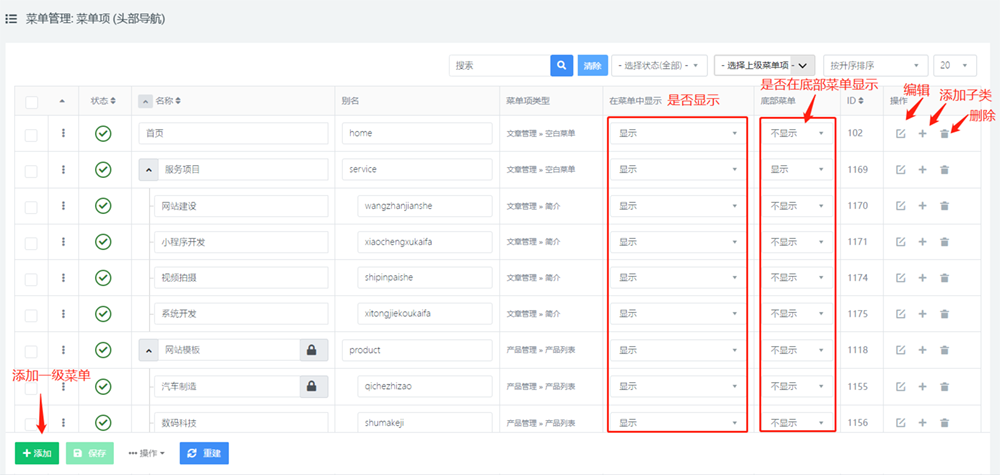The width and height of the screenshot is (1000, 475).
Task: Click green status check for 小程序开发 row
Action: (102, 242)
